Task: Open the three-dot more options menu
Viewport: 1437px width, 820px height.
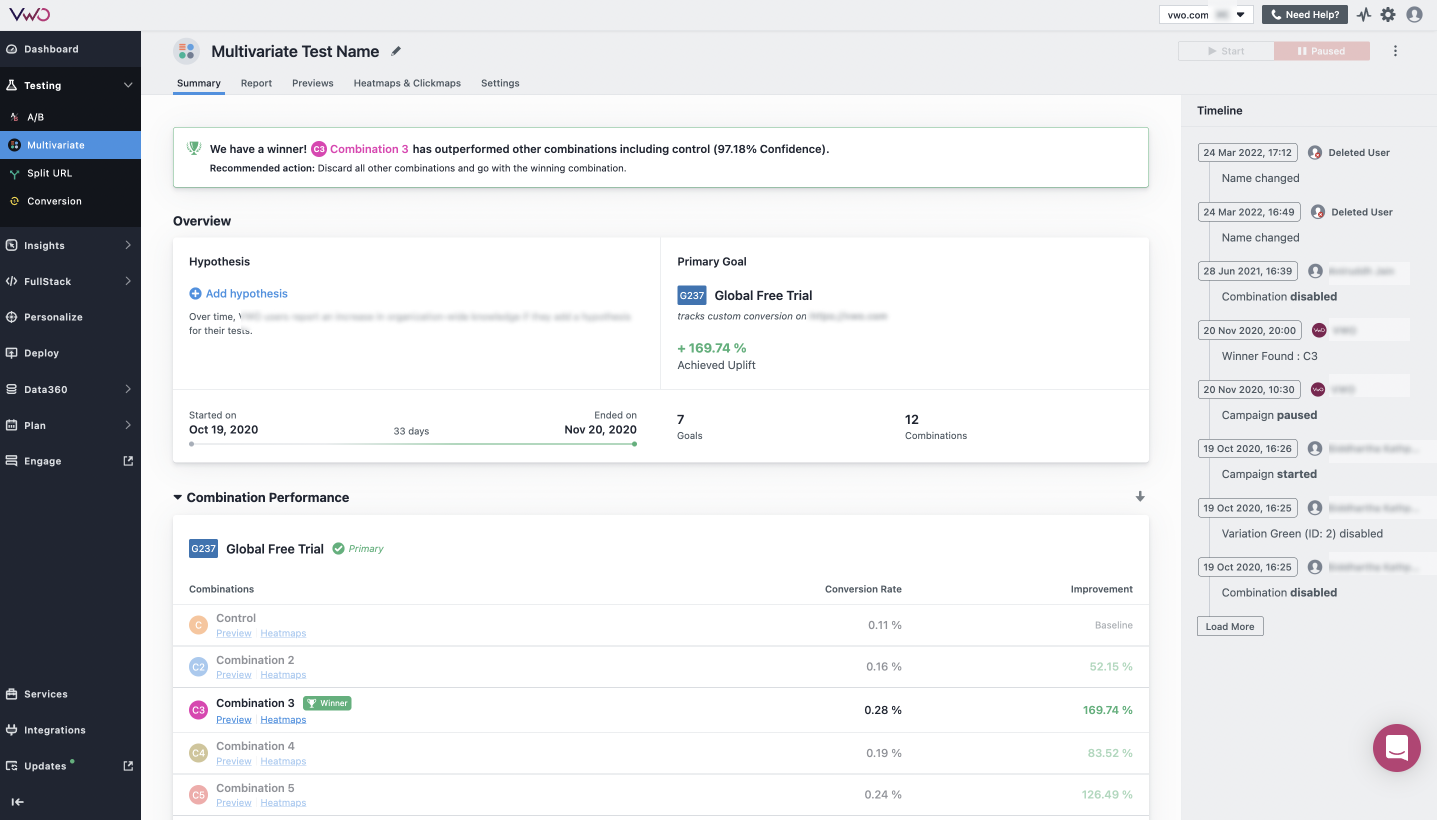Action: coord(1396,51)
